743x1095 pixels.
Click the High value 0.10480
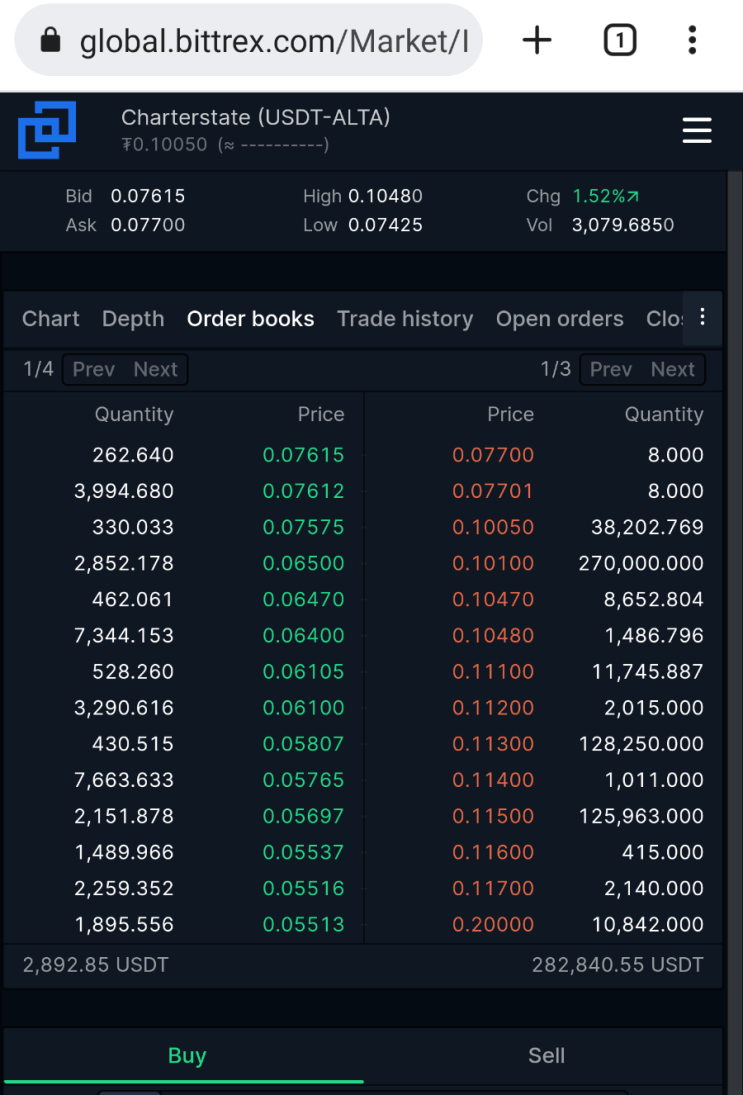[x=385, y=196]
